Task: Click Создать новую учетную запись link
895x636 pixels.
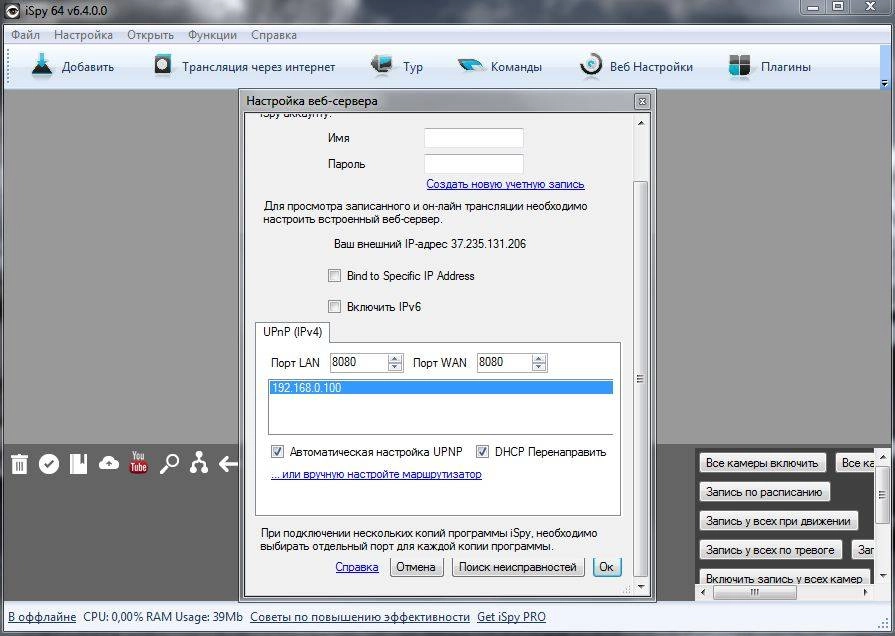Action: point(505,184)
